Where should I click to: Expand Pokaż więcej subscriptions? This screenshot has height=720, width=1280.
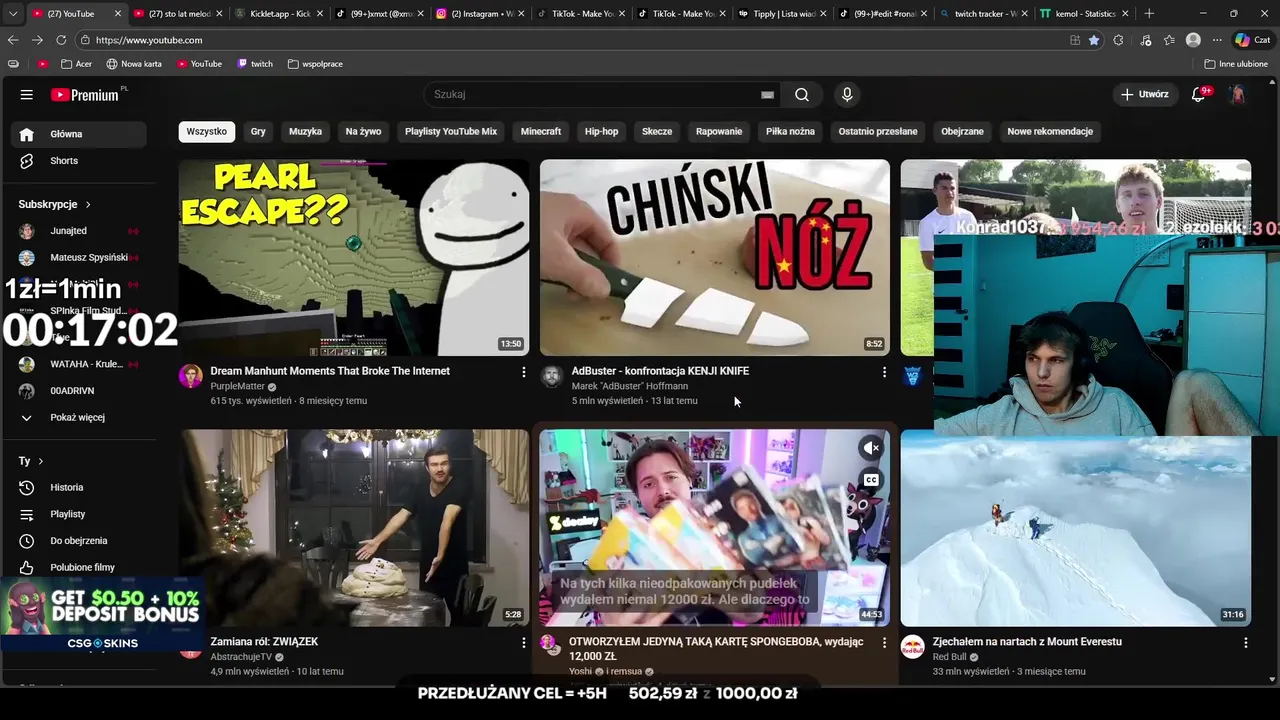tap(79, 417)
